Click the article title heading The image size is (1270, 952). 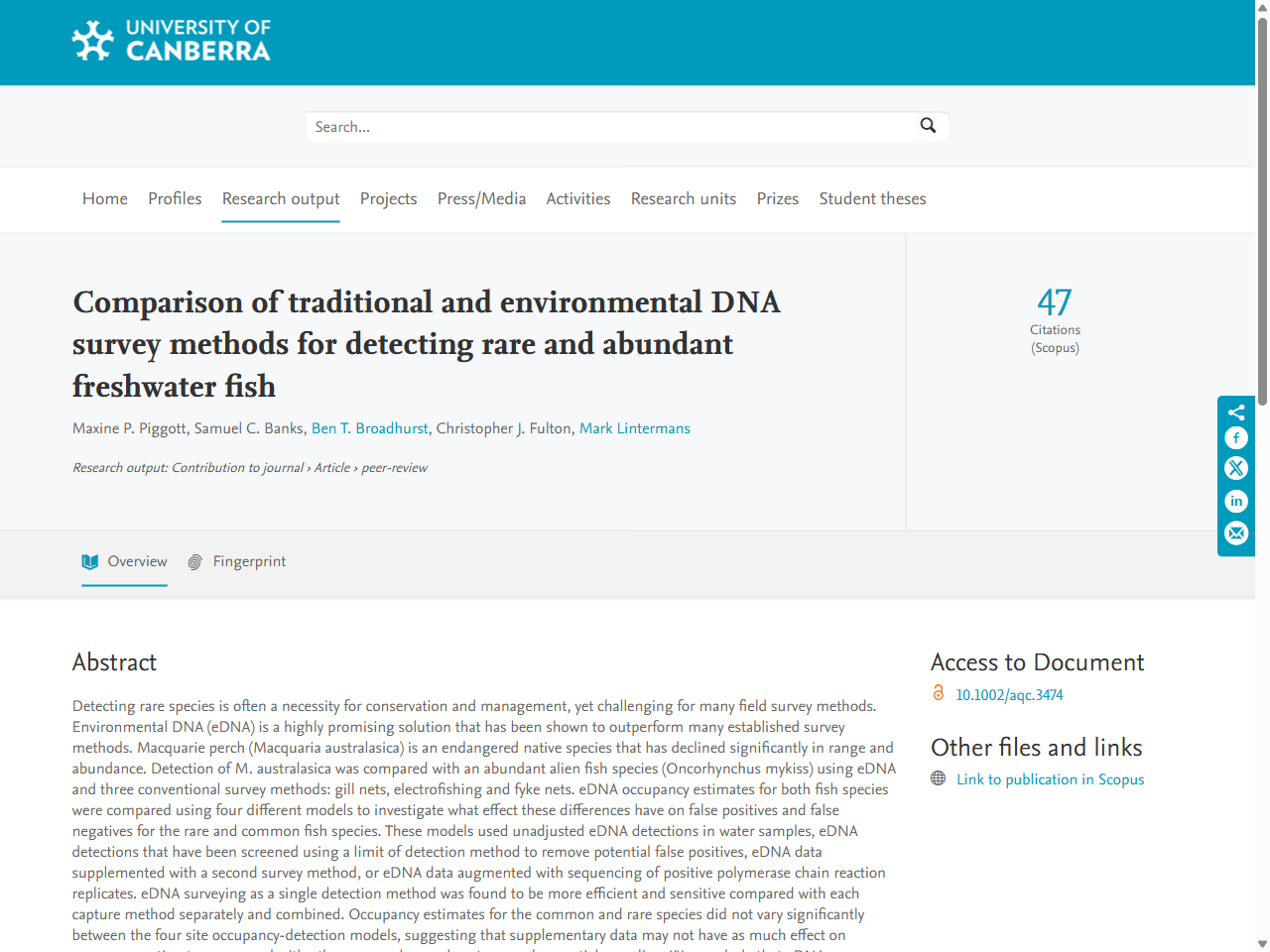(427, 343)
